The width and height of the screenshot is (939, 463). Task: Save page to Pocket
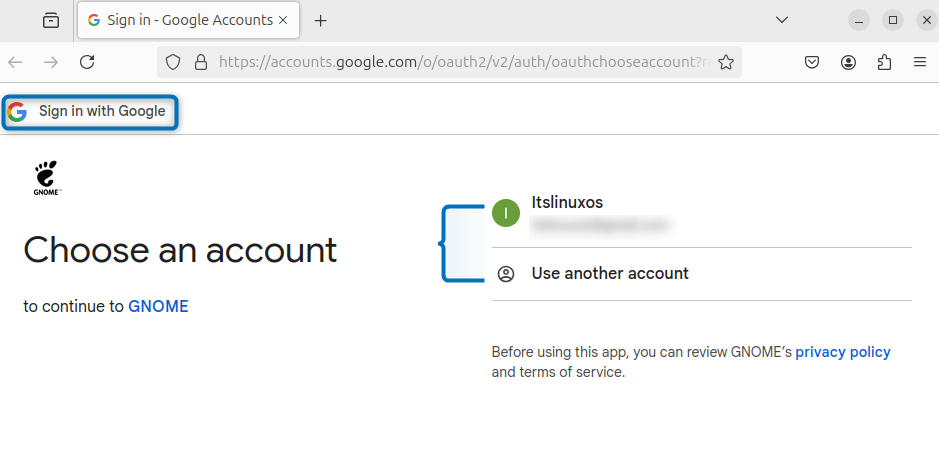(812, 62)
